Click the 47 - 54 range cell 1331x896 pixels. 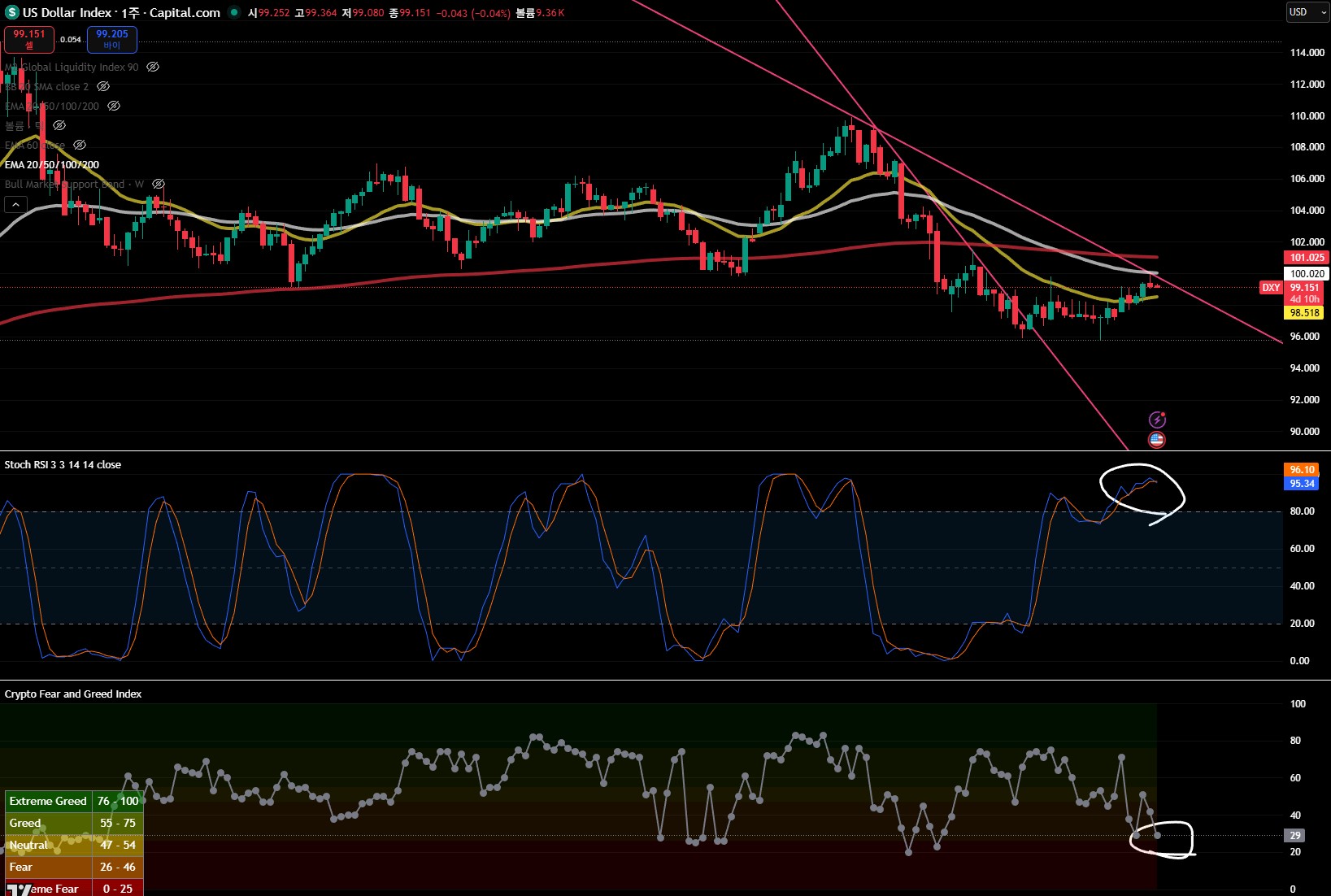click(118, 845)
